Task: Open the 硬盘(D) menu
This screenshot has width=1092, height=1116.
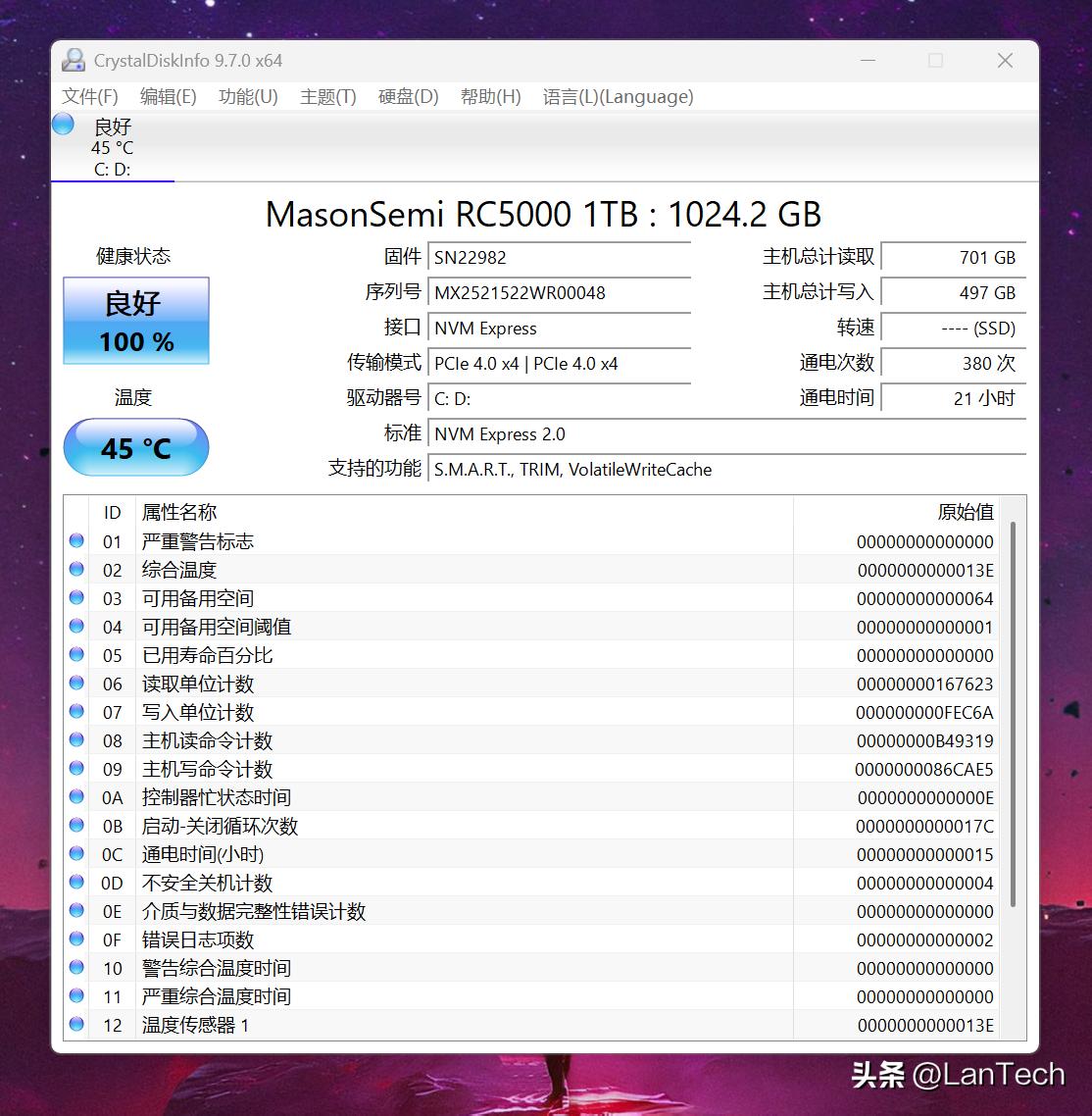Action: click(x=409, y=96)
